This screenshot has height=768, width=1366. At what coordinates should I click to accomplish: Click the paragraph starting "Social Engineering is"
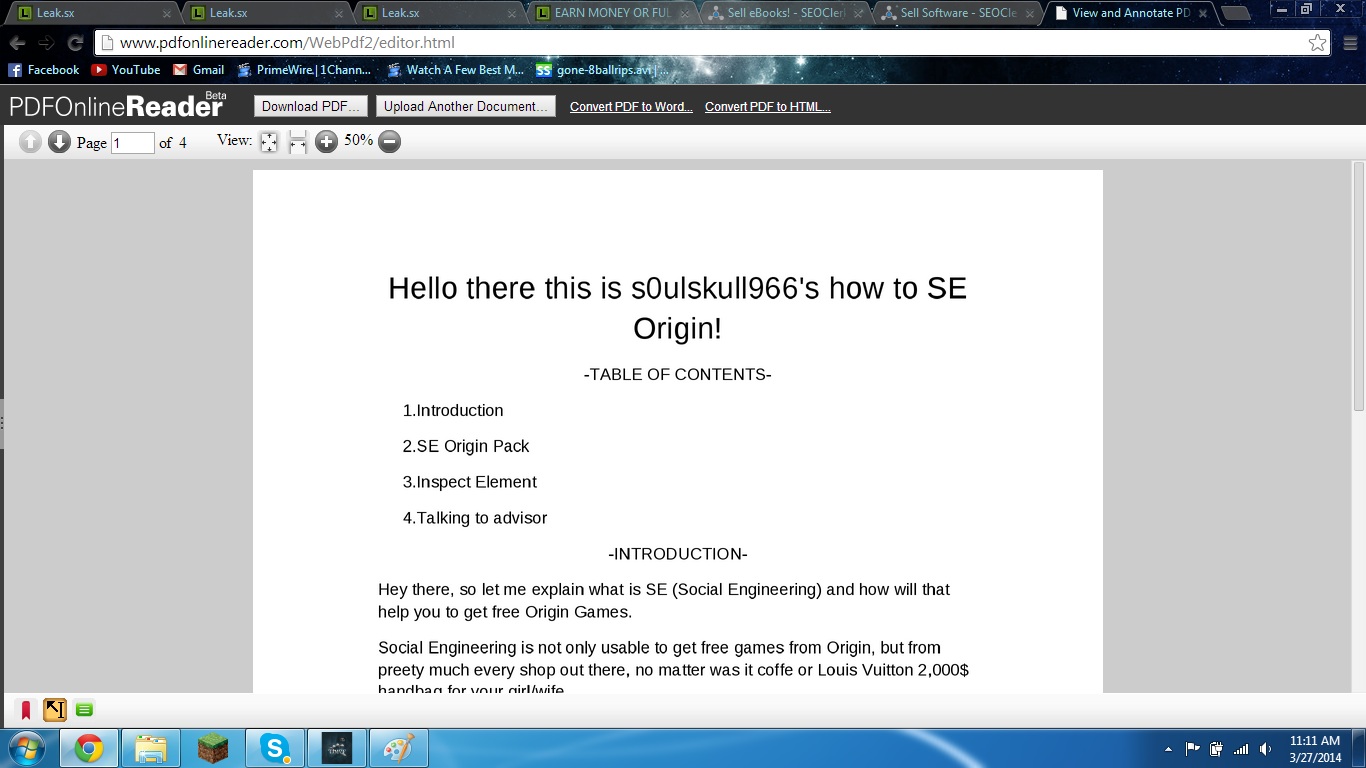[674, 669]
